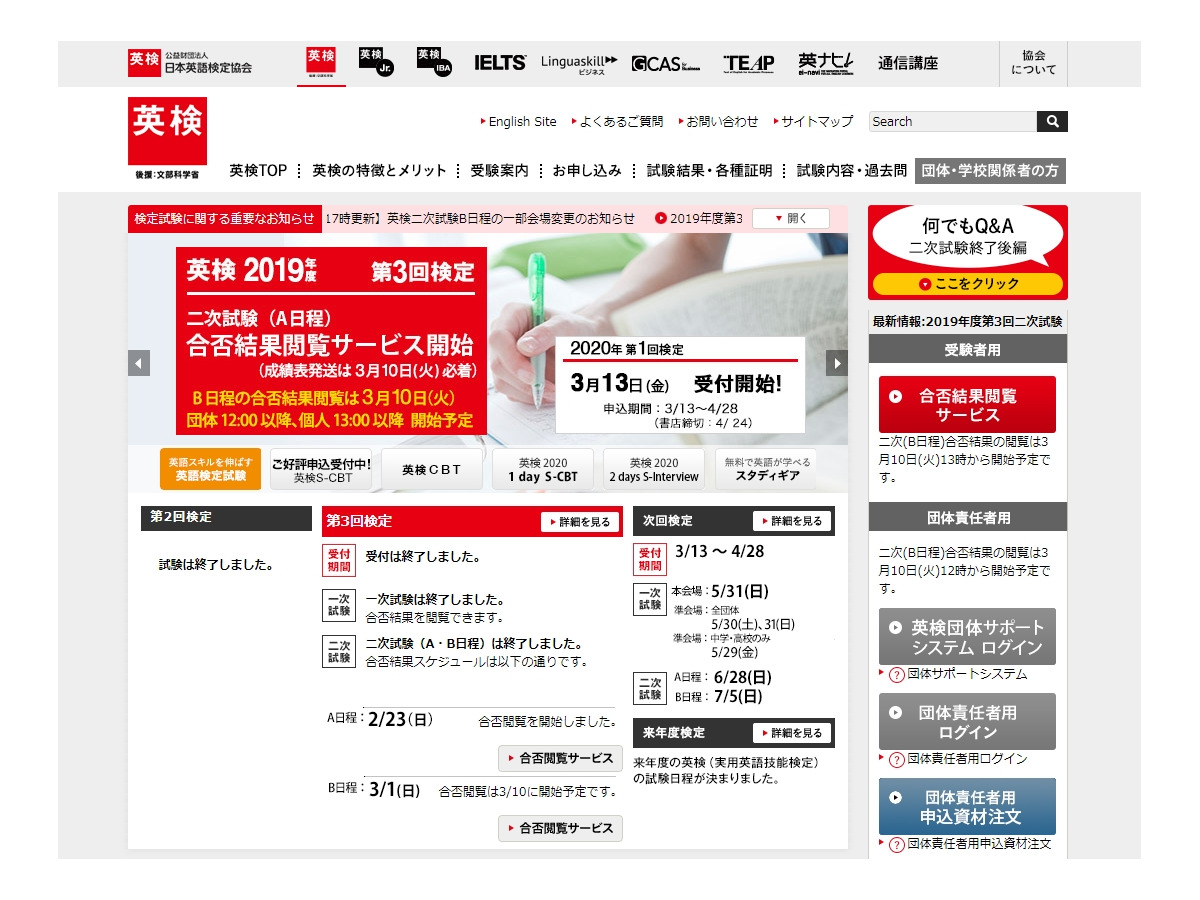Open the orange 英語検定試験 button

coord(210,469)
